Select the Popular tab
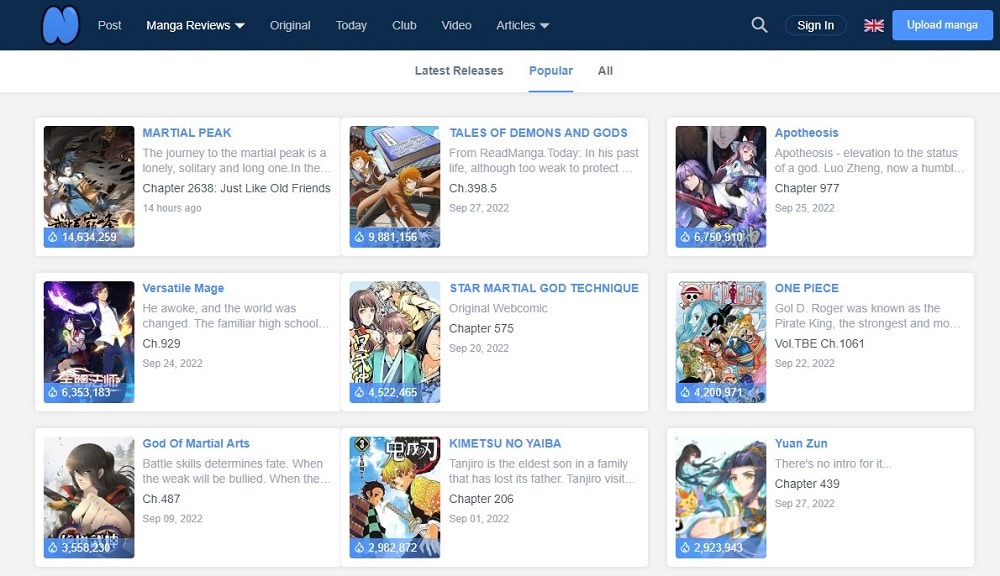Viewport: 1000px width, 576px height. click(x=550, y=71)
